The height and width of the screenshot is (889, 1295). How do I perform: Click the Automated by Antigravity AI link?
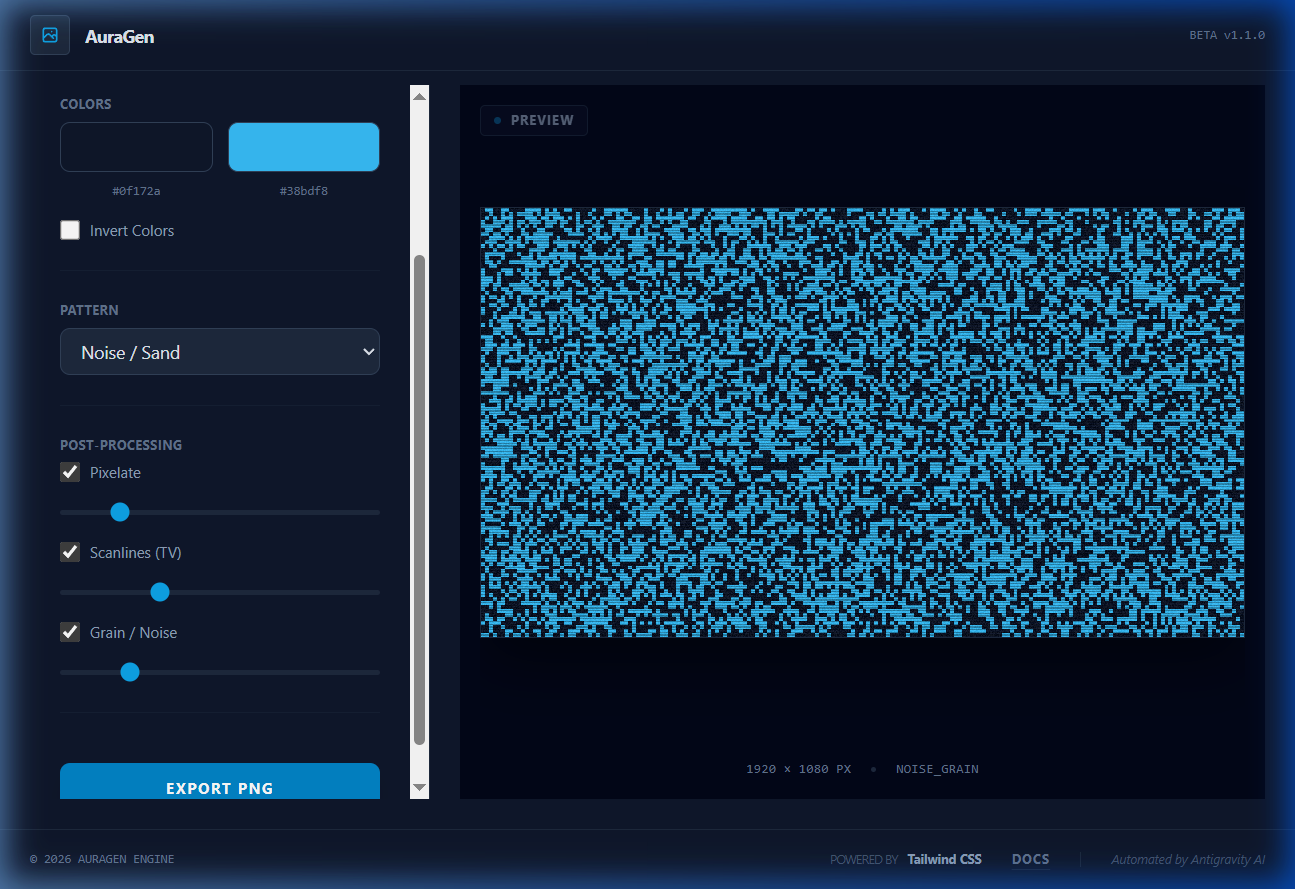[x=1188, y=859]
